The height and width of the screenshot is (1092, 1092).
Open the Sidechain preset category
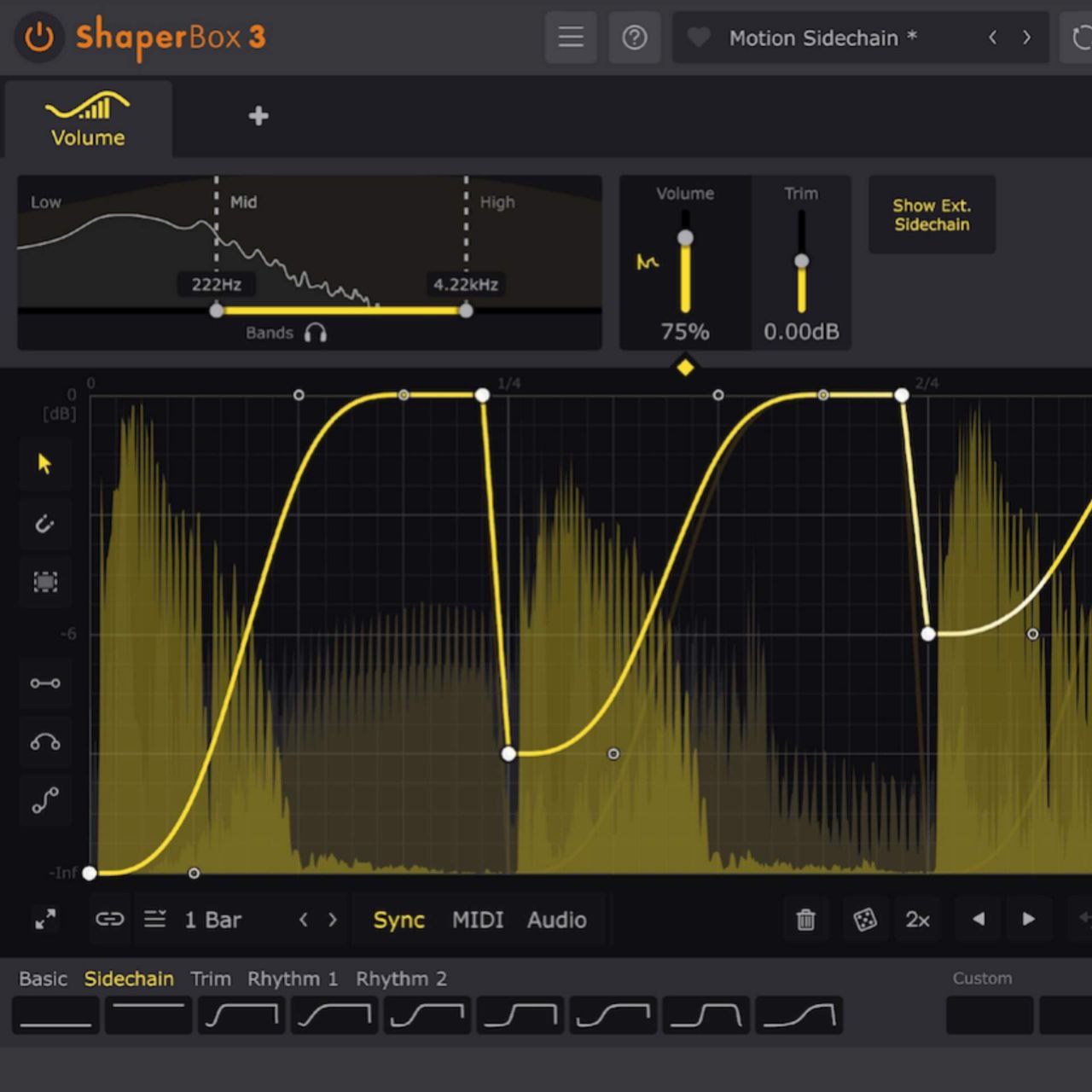tap(129, 979)
